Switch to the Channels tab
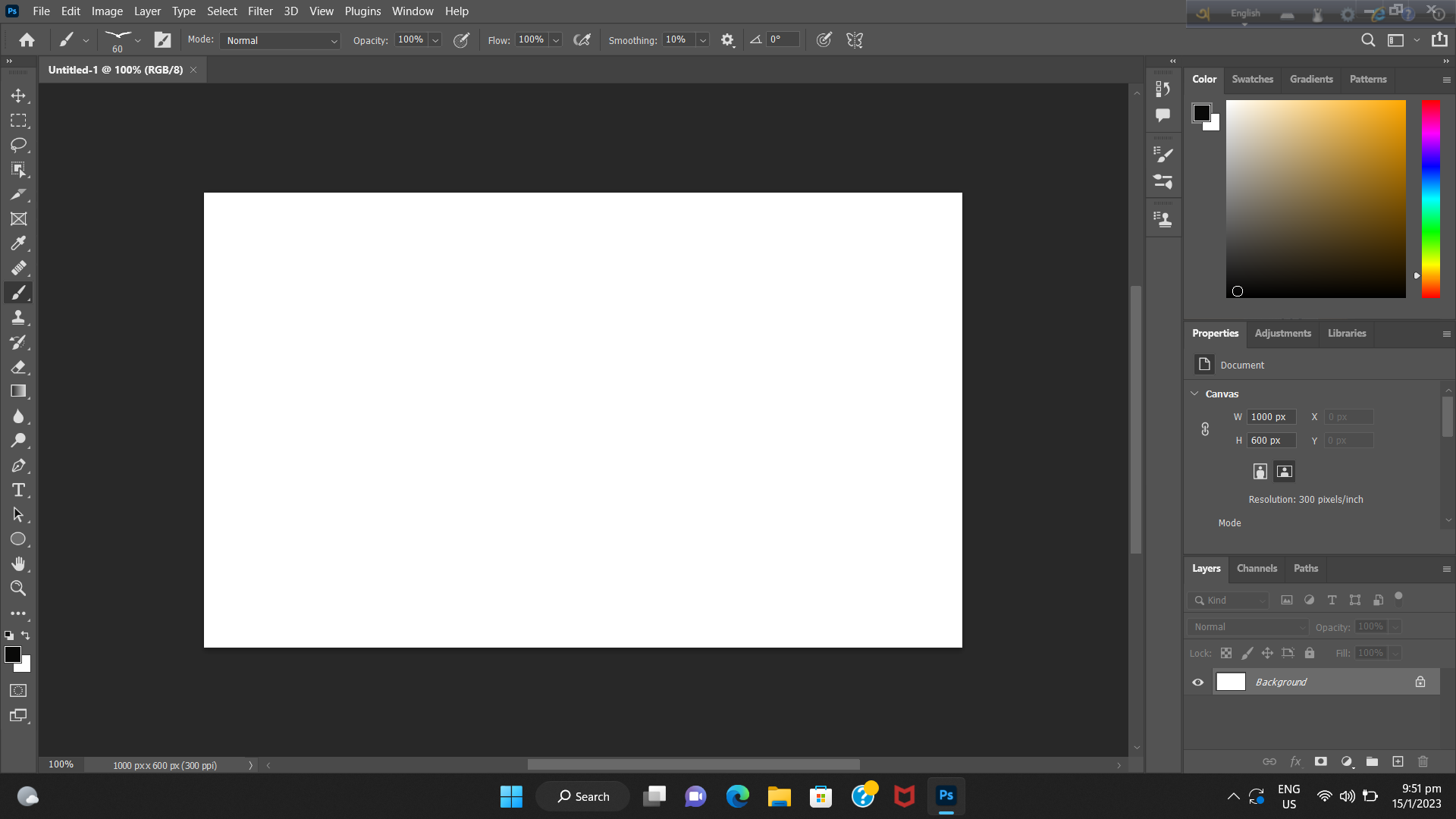Image resolution: width=1456 pixels, height=819 pixels. click(1257, 568)
